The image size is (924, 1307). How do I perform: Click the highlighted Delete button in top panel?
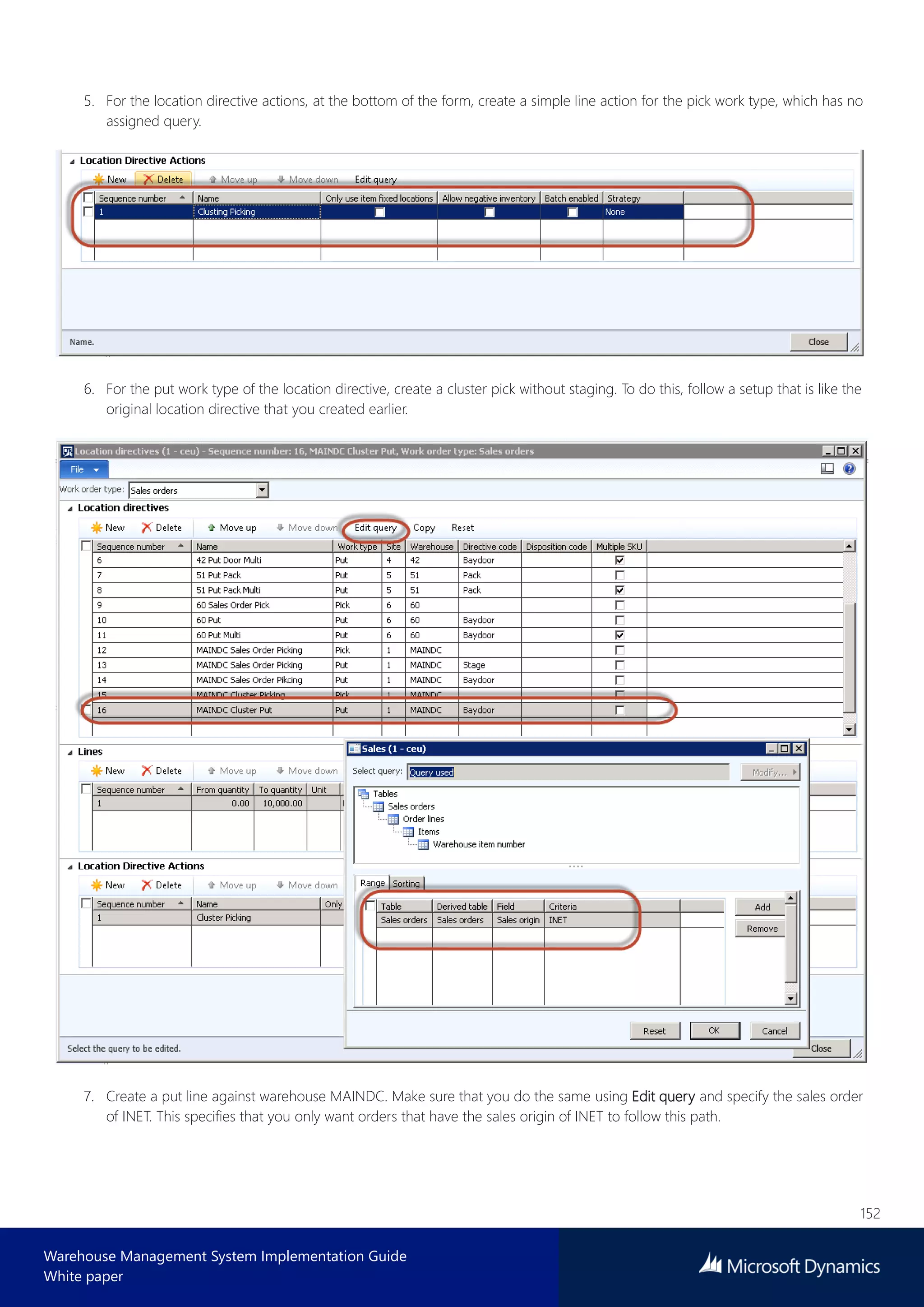pos(163,179)
